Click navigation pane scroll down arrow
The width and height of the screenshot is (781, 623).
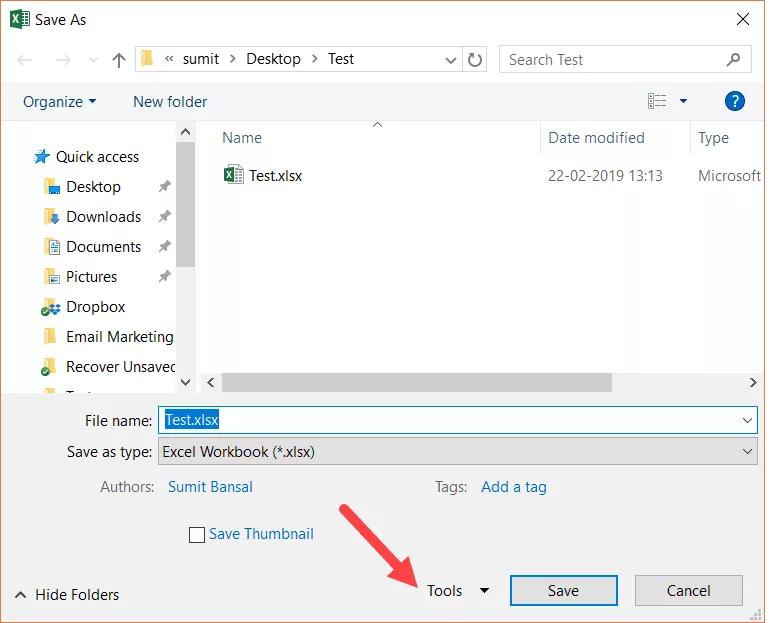[x=185, y=382]
